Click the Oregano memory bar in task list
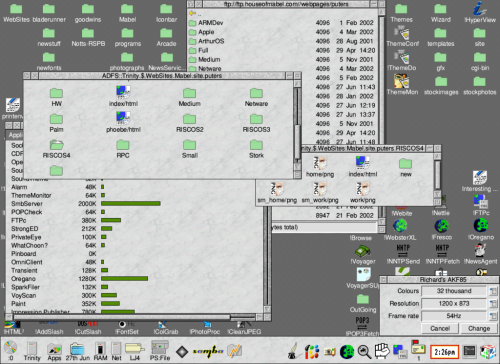The width and height of the screenshot is (500, 364). pos(124,278)
